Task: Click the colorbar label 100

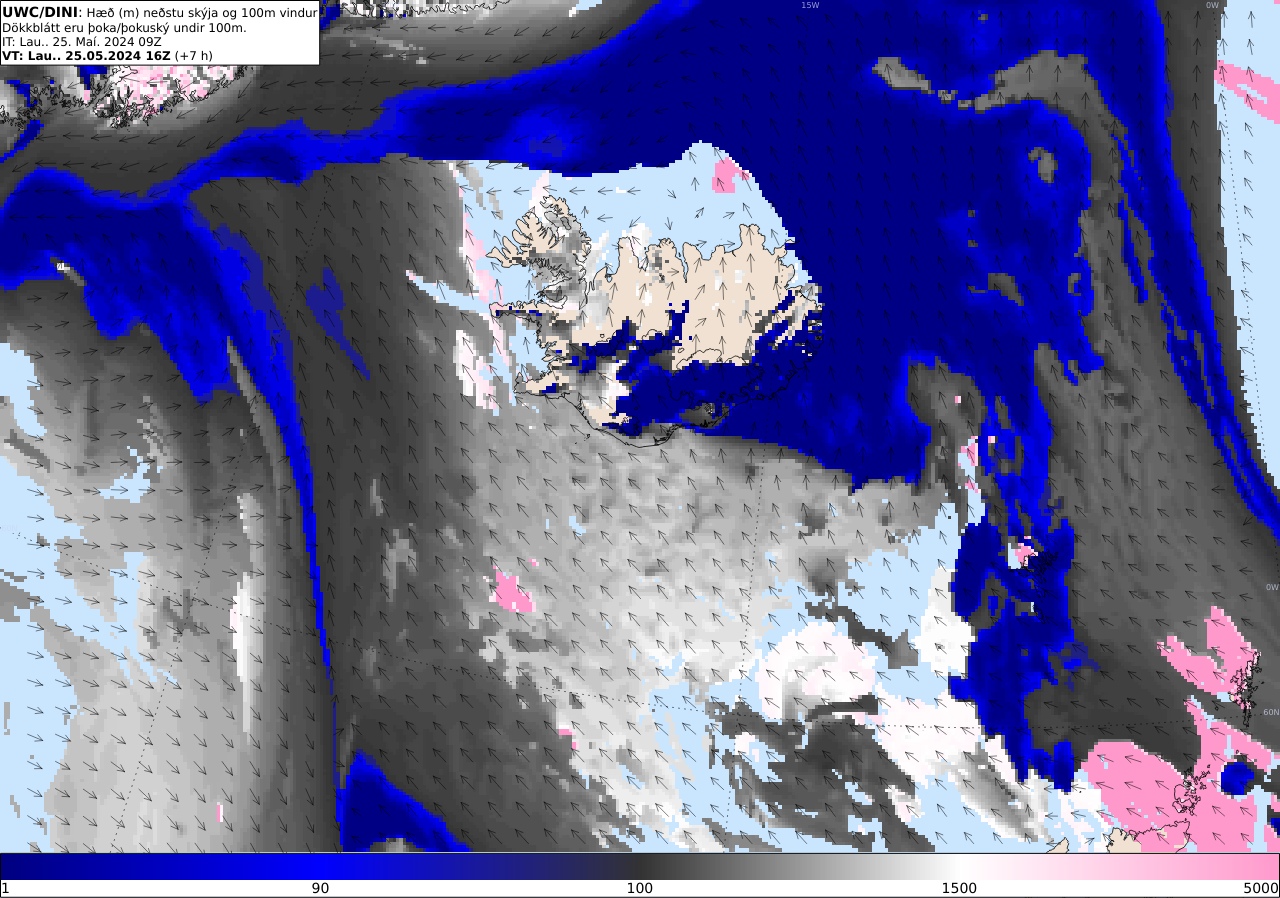Action: 640,888
